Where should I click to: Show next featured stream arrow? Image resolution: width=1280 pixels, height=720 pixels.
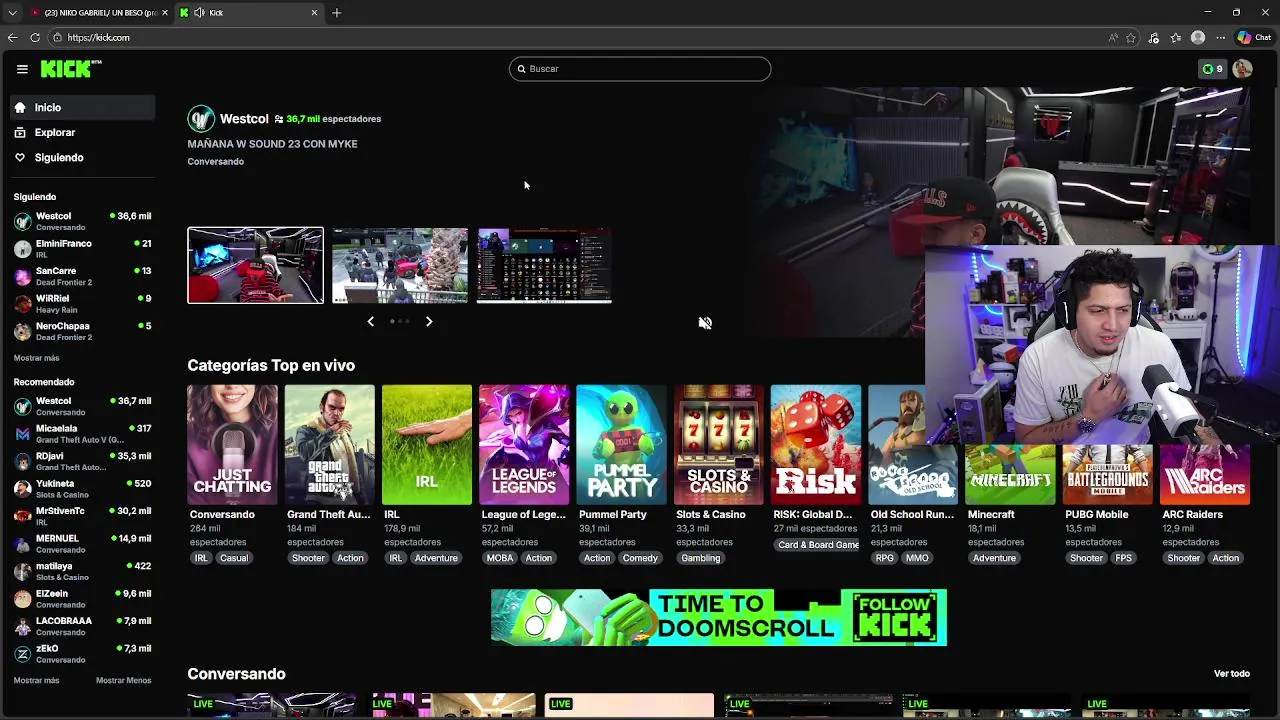point(429,321)
